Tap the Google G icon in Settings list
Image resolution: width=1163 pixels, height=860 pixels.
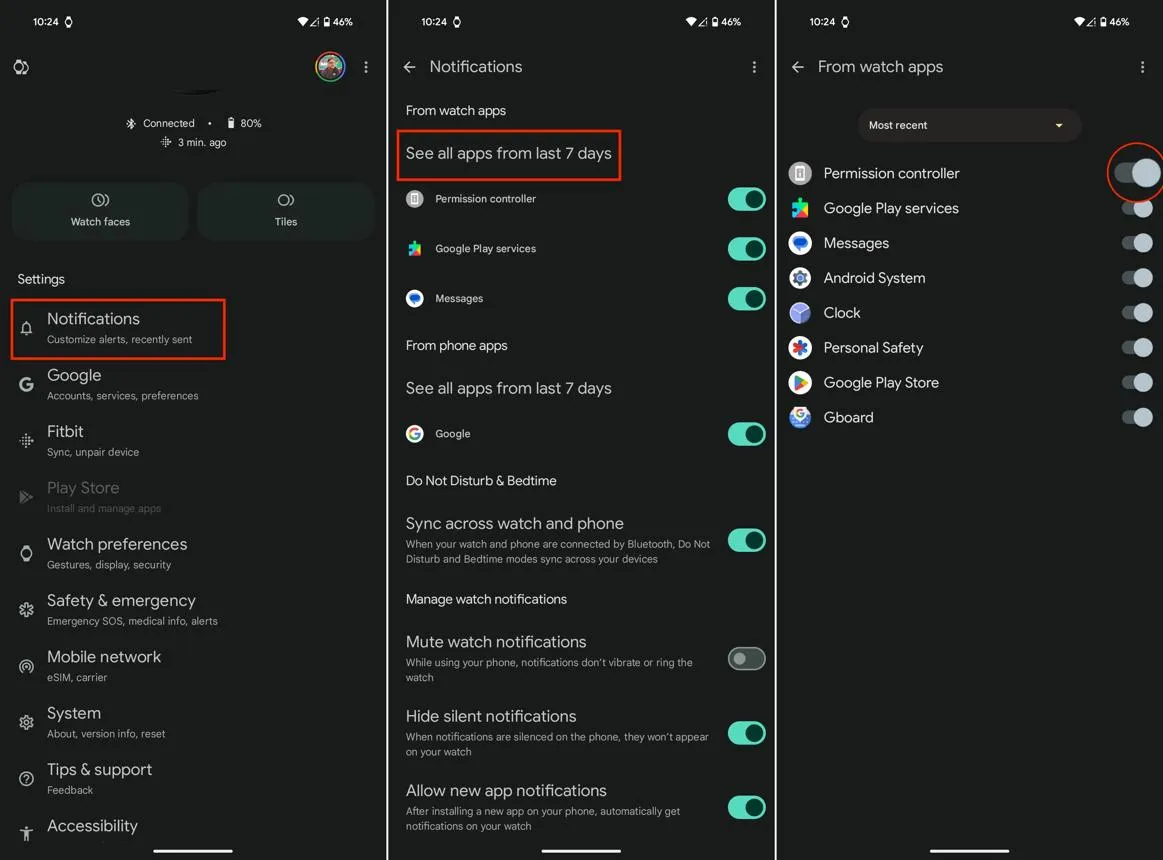(x=27, y=384)
